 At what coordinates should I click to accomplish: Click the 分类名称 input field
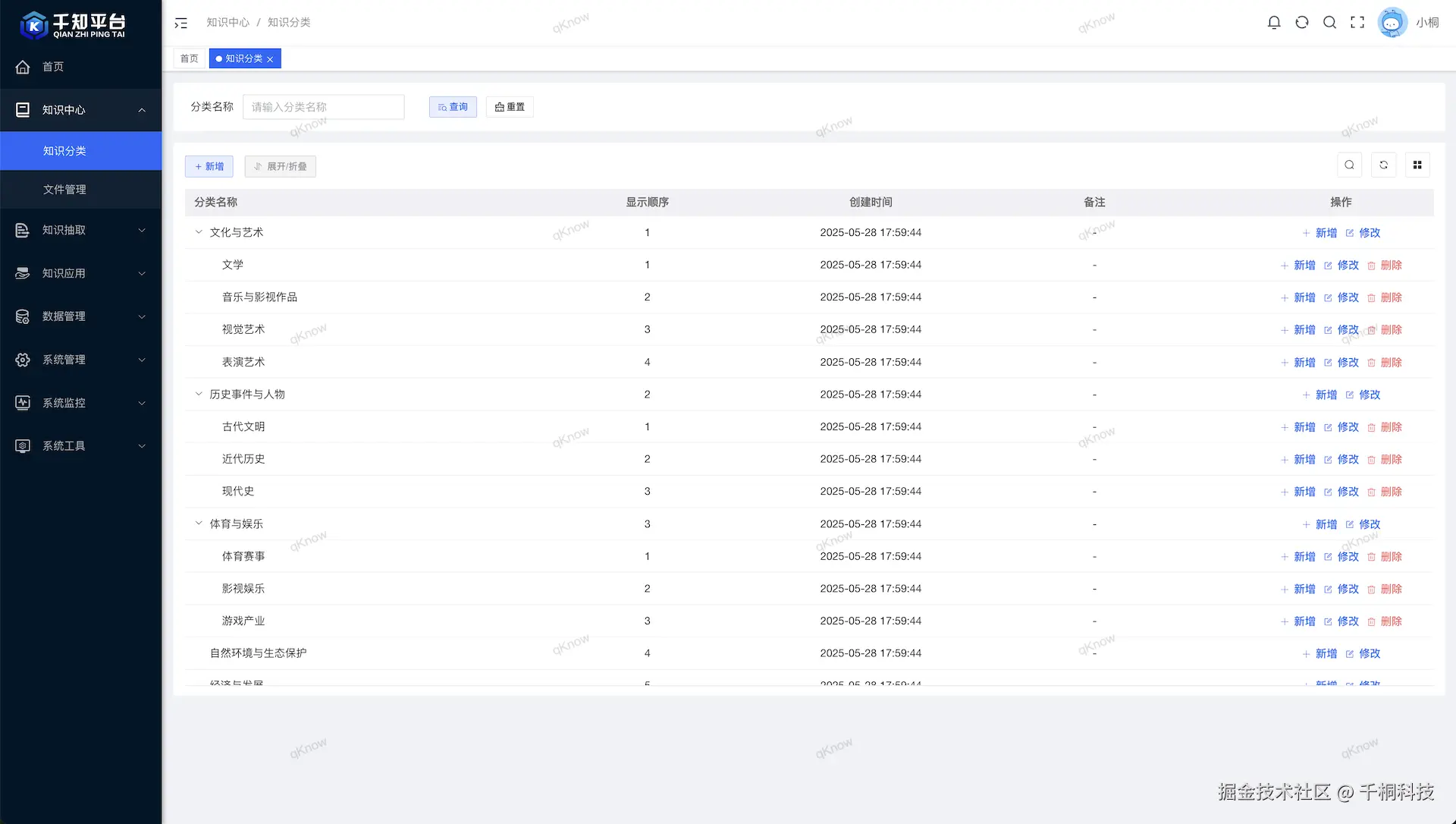323,107
